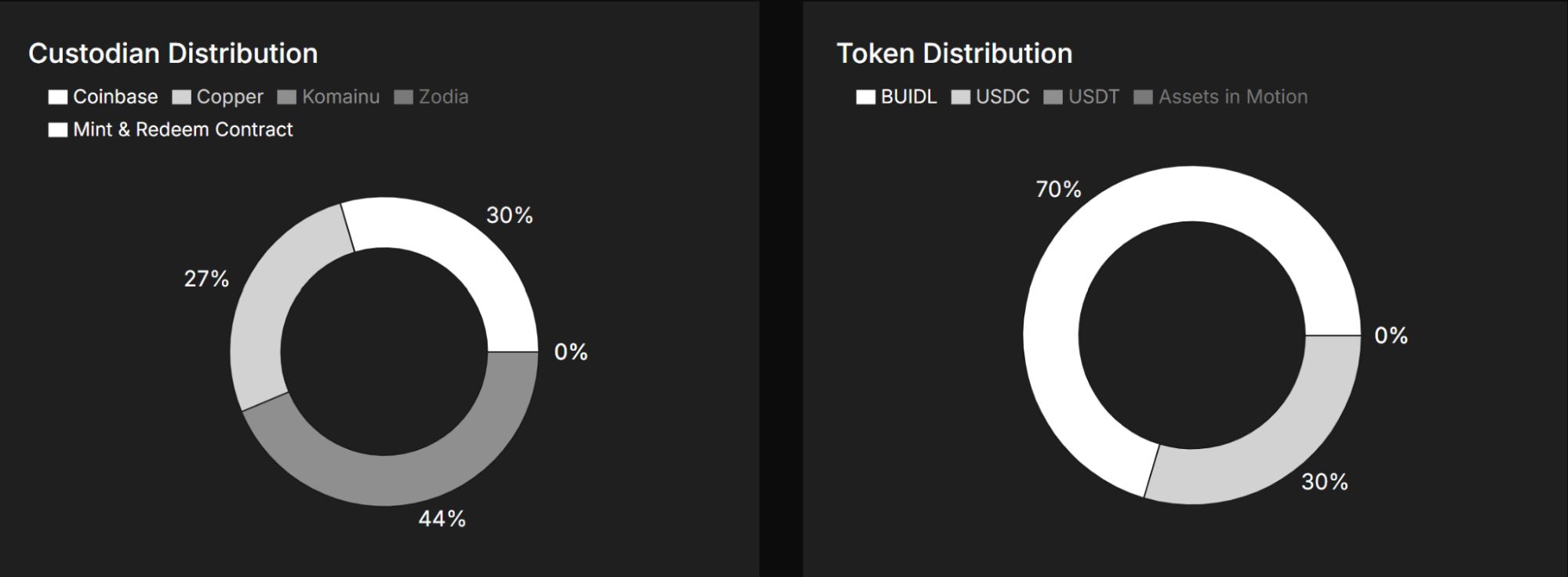Click the Komainu legend color swatch
Image resolution: width=1568 pixels, height=577 pixels.
[x=286, y=97]
